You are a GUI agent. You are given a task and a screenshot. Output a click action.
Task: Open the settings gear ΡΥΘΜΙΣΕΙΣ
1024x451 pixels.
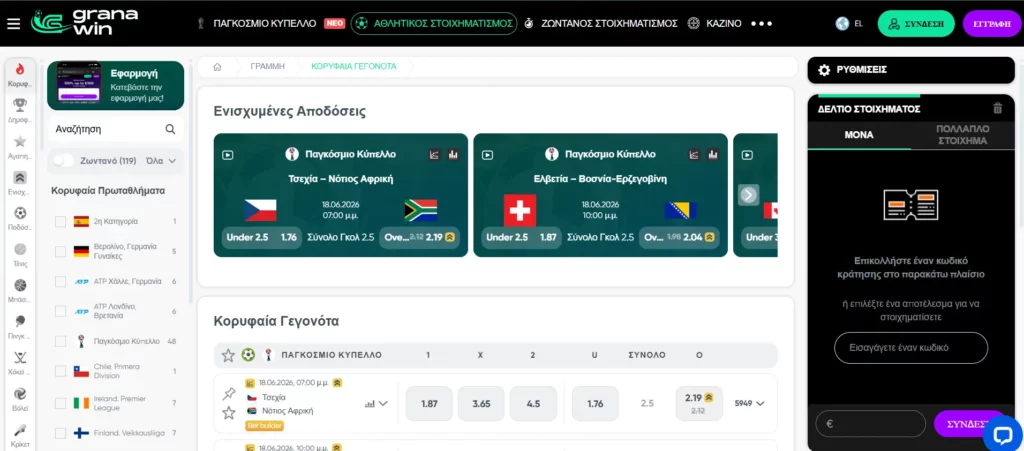824,70
